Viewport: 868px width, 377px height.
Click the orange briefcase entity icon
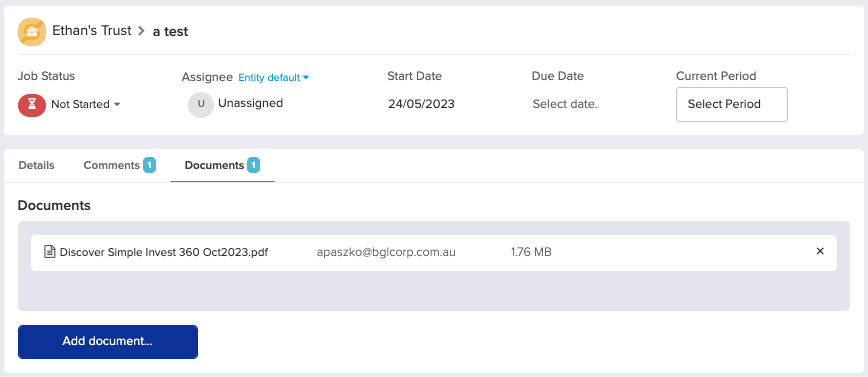(32, 32)
